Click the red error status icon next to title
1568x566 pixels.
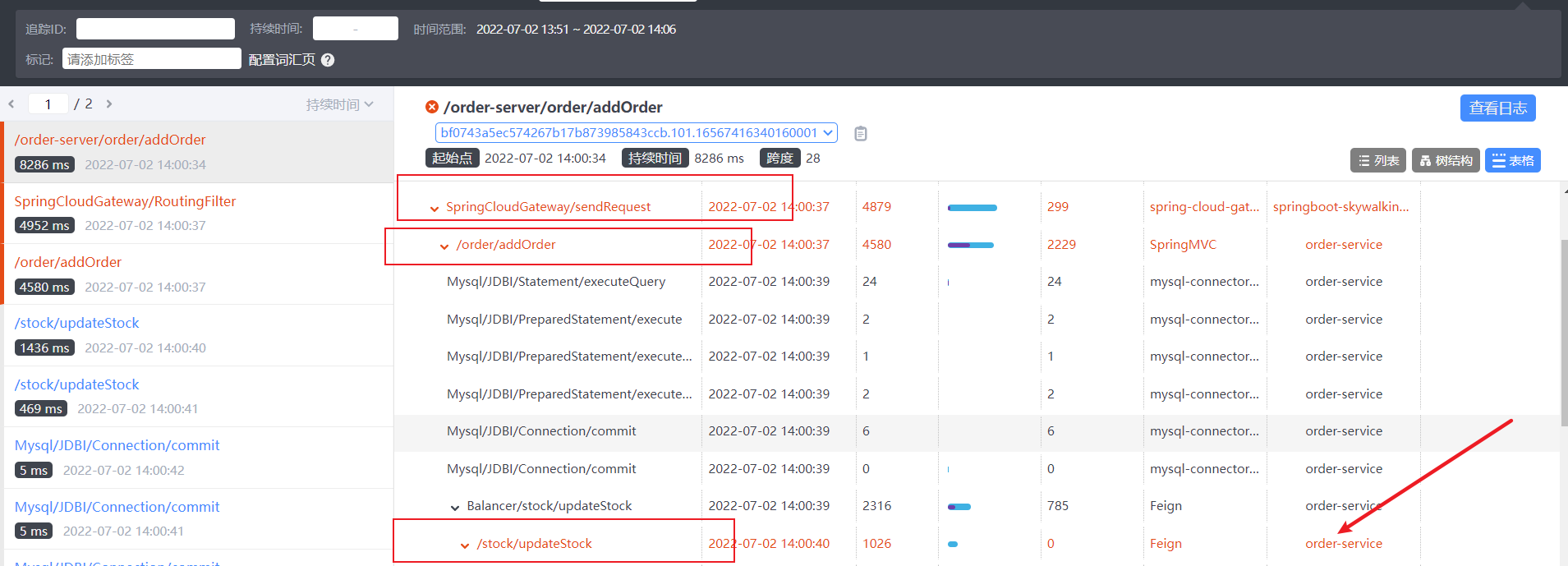pyautogui.click(x=431, y=107)
